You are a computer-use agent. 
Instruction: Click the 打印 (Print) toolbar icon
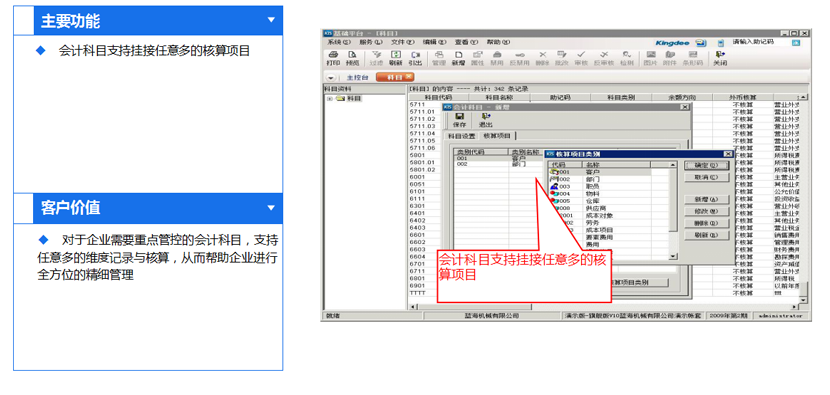coord(333,58)
